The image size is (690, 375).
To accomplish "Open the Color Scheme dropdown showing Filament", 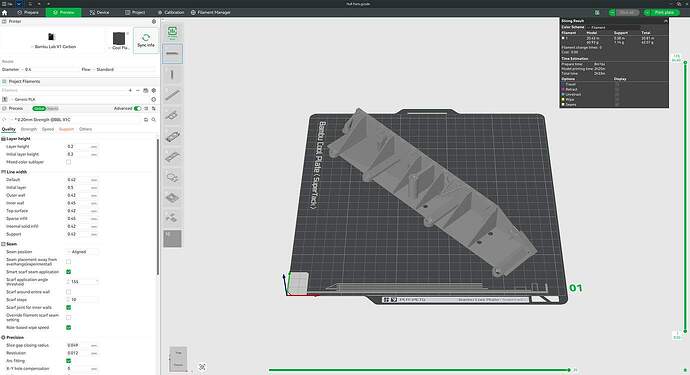I will [613, 27].
